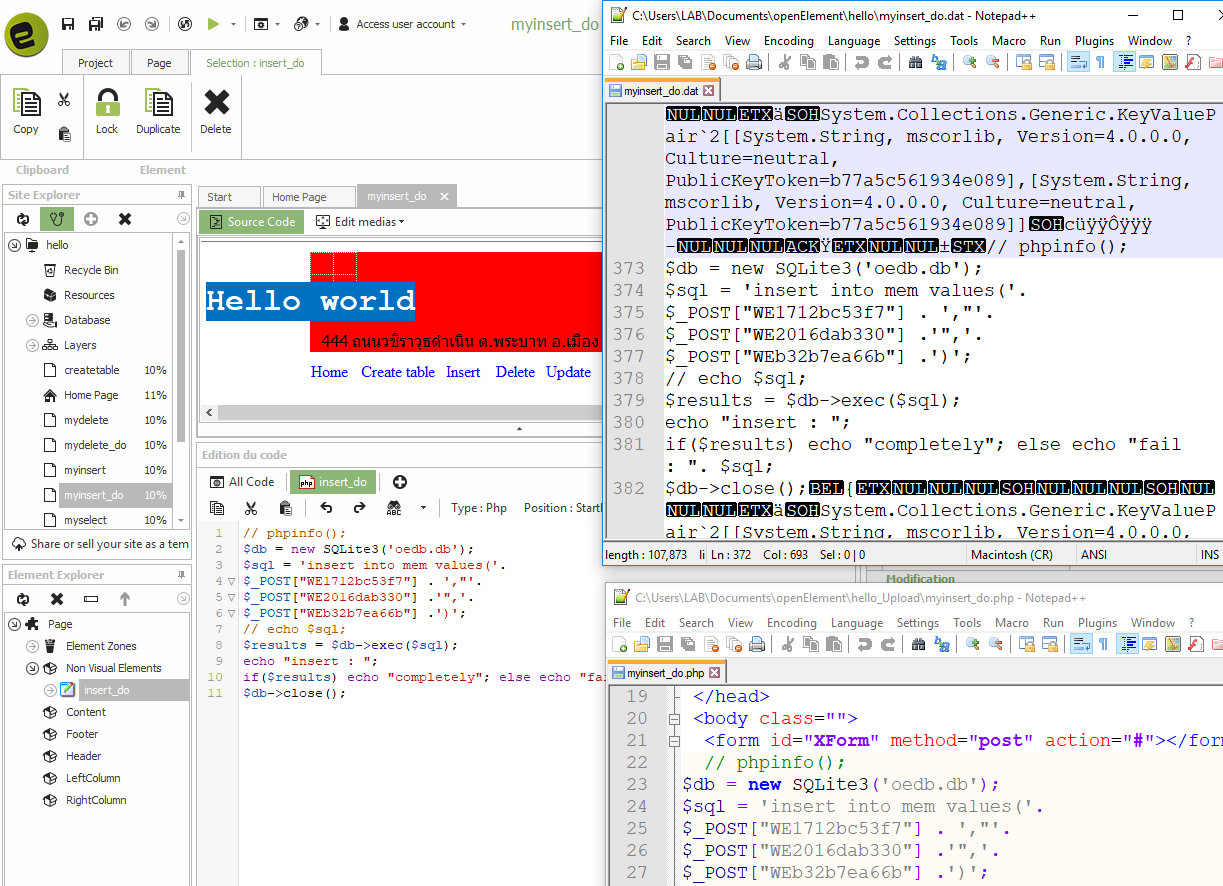Add a new code block with plus icon
The width and height of the screenshot is (1223, 886).
400,482
